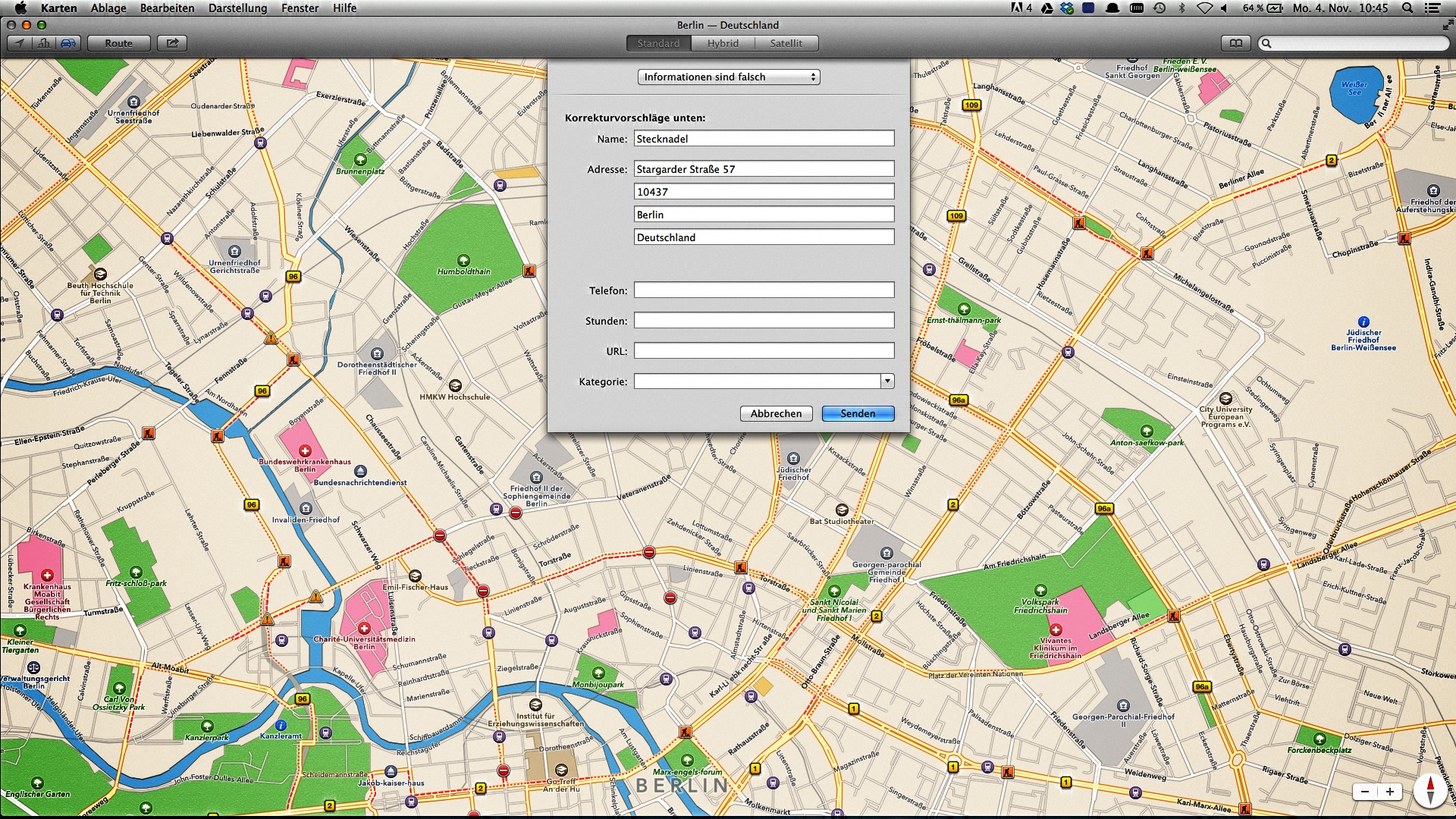Open the Darstellung menu

pos(237,8)
